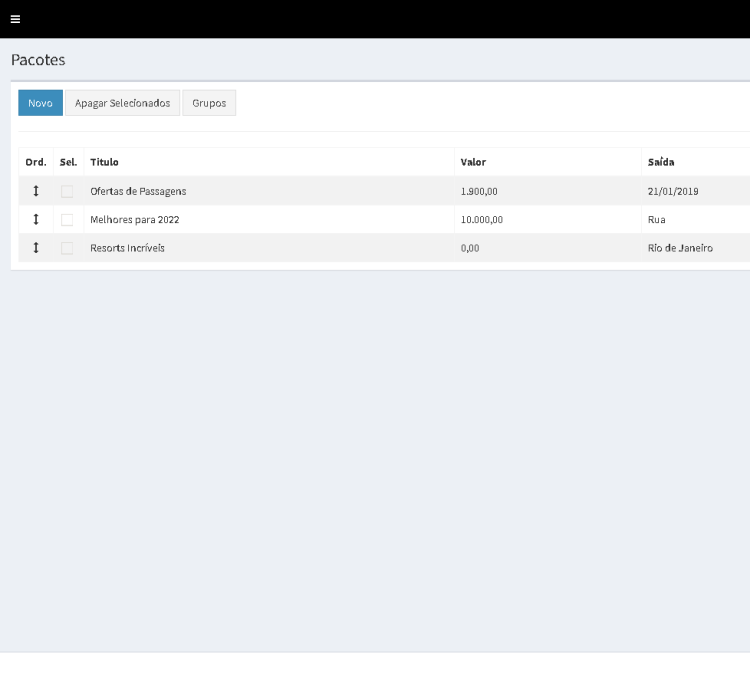
Task: Click the Ord. column header
Action: pyautogui.click(x=35, y=162)
